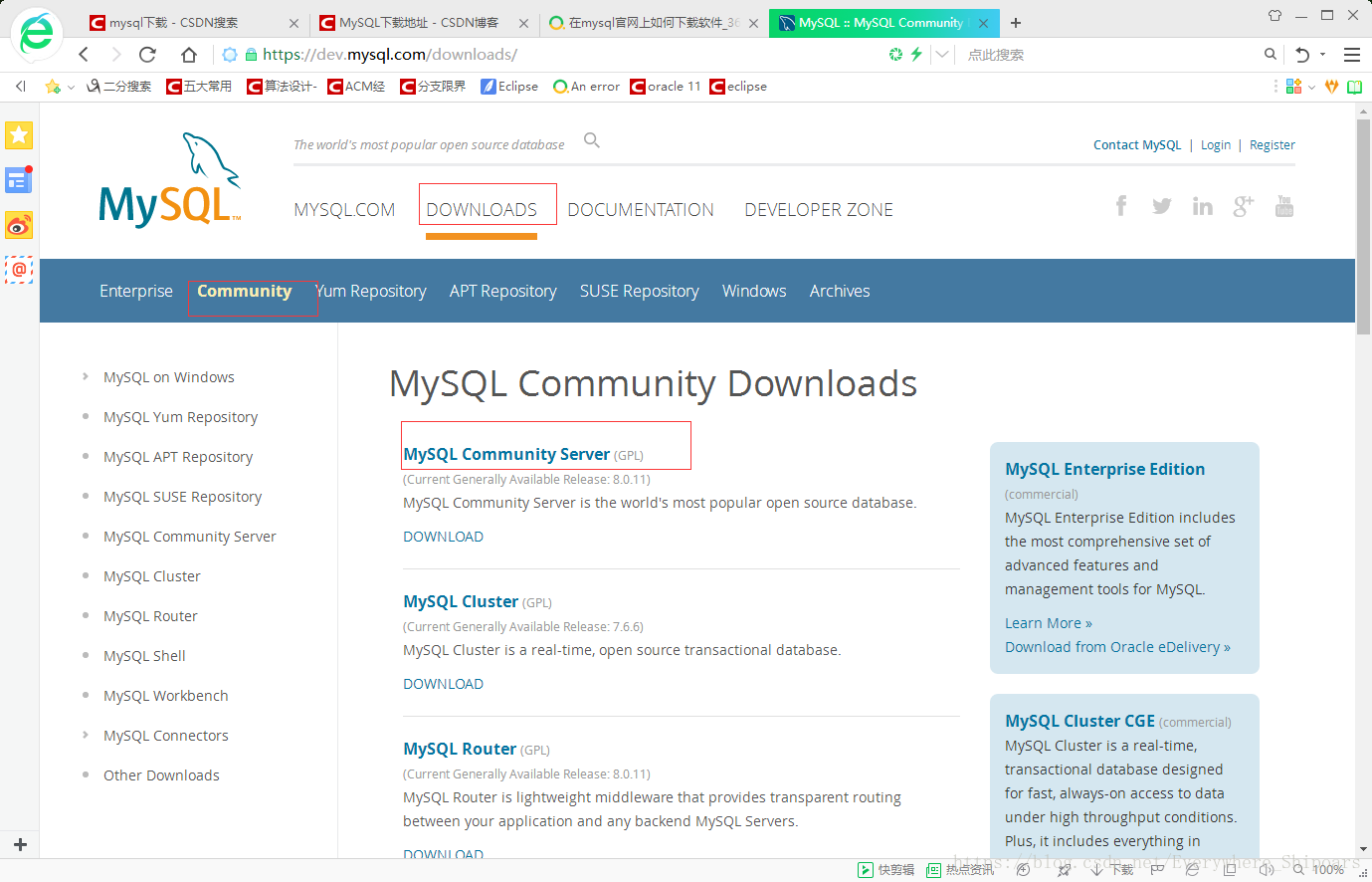Click Learn More in the Enterprise Edition box

click(1049, 623)
